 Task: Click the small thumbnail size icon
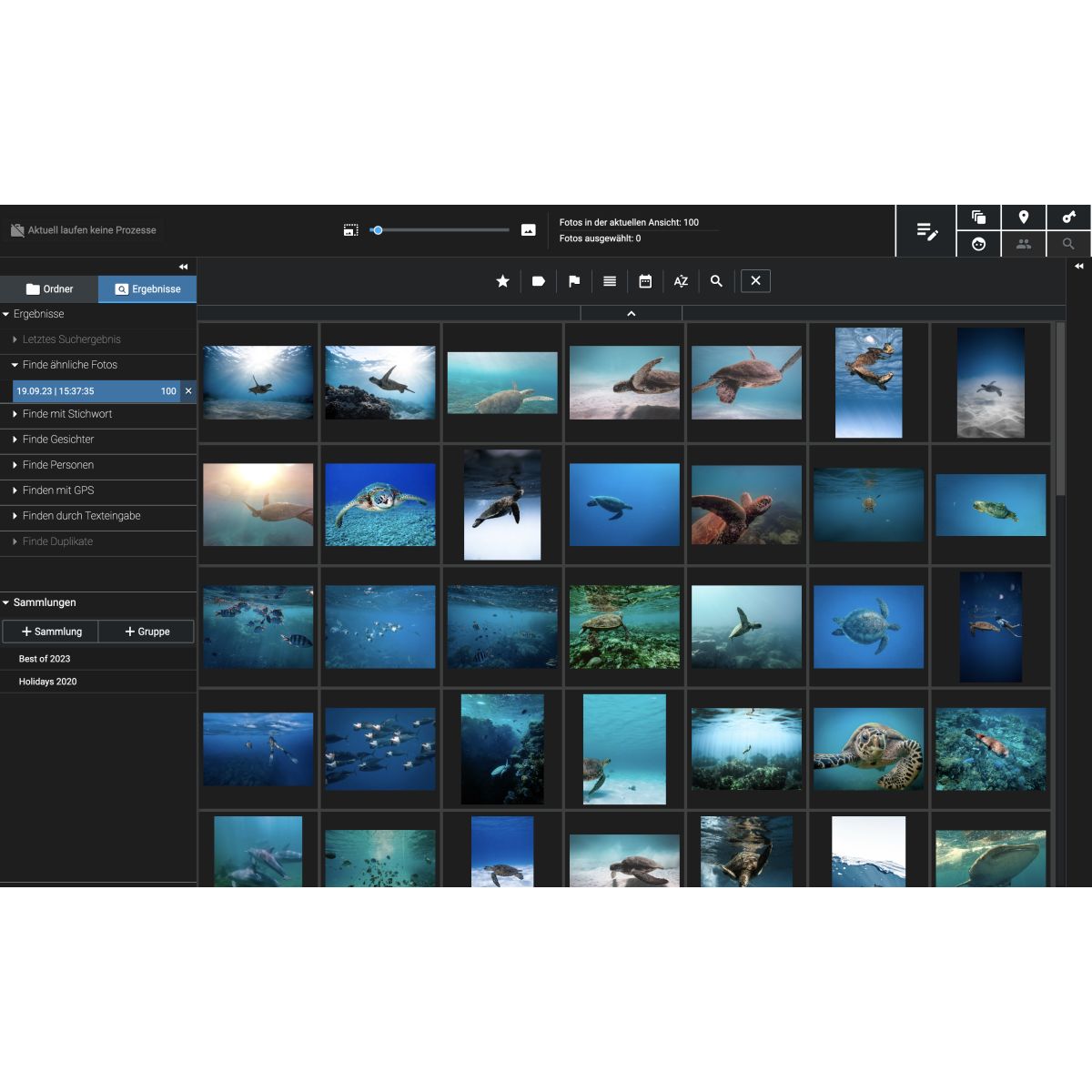point(350,230)
